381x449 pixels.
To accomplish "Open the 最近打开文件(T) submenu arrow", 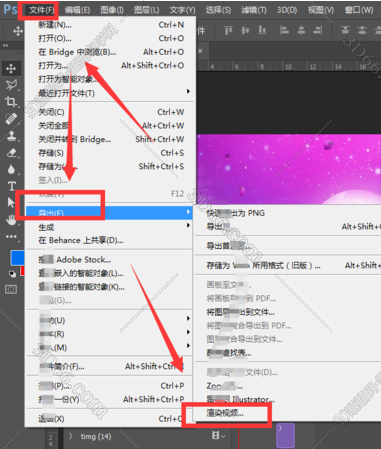I will 188,91.
